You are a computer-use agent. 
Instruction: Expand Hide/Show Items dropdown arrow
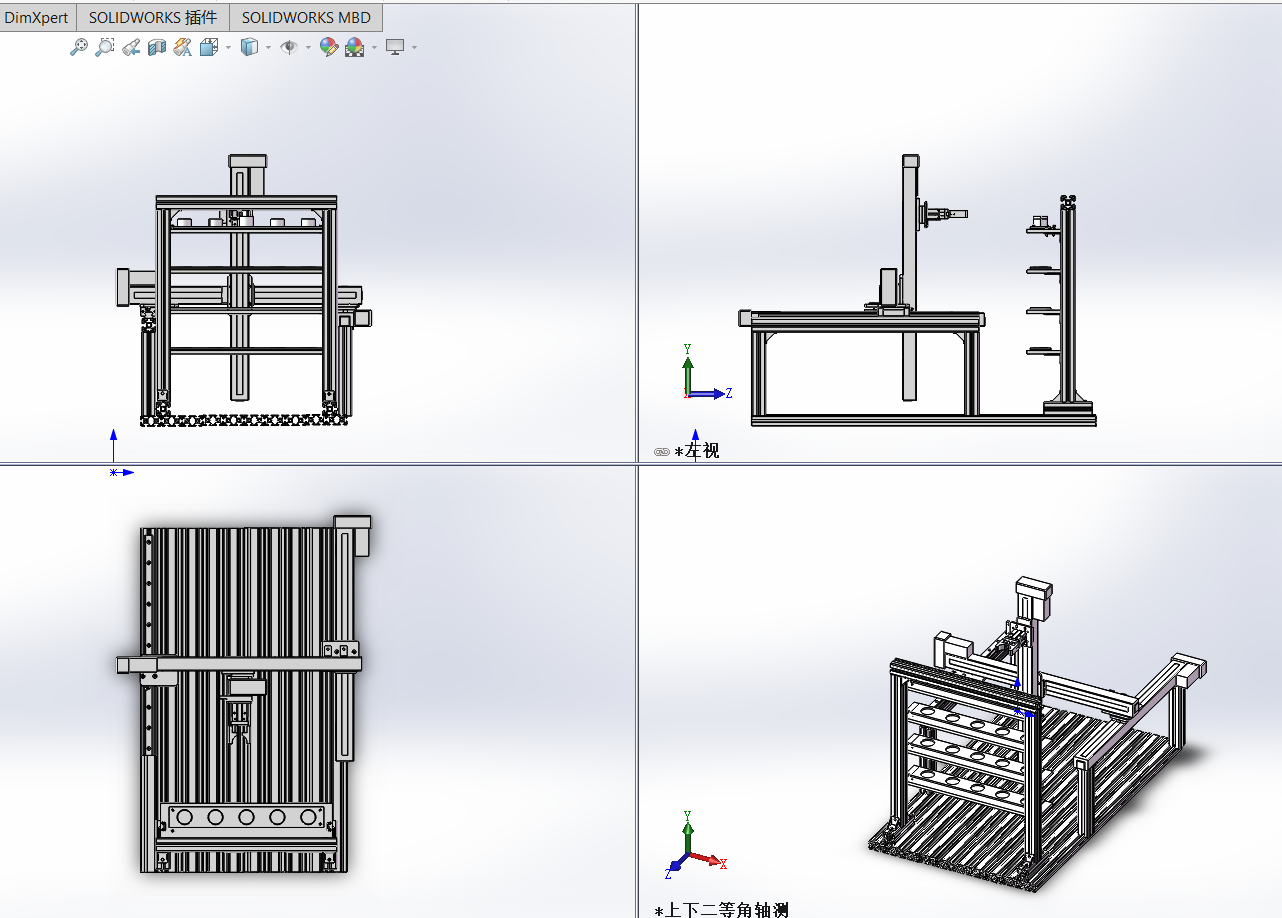coord(308,47)
